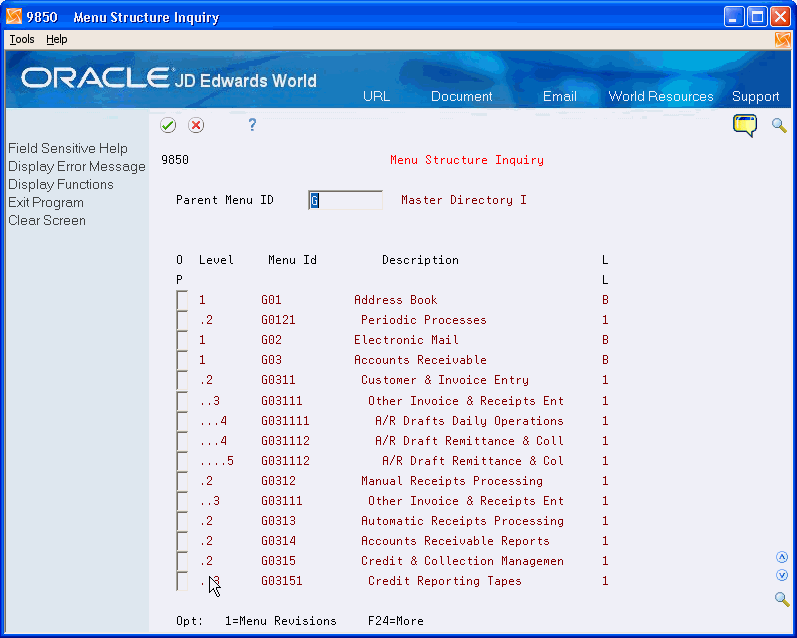
Task: Click menu ID 'G03151'
Action: click(282, 581)
